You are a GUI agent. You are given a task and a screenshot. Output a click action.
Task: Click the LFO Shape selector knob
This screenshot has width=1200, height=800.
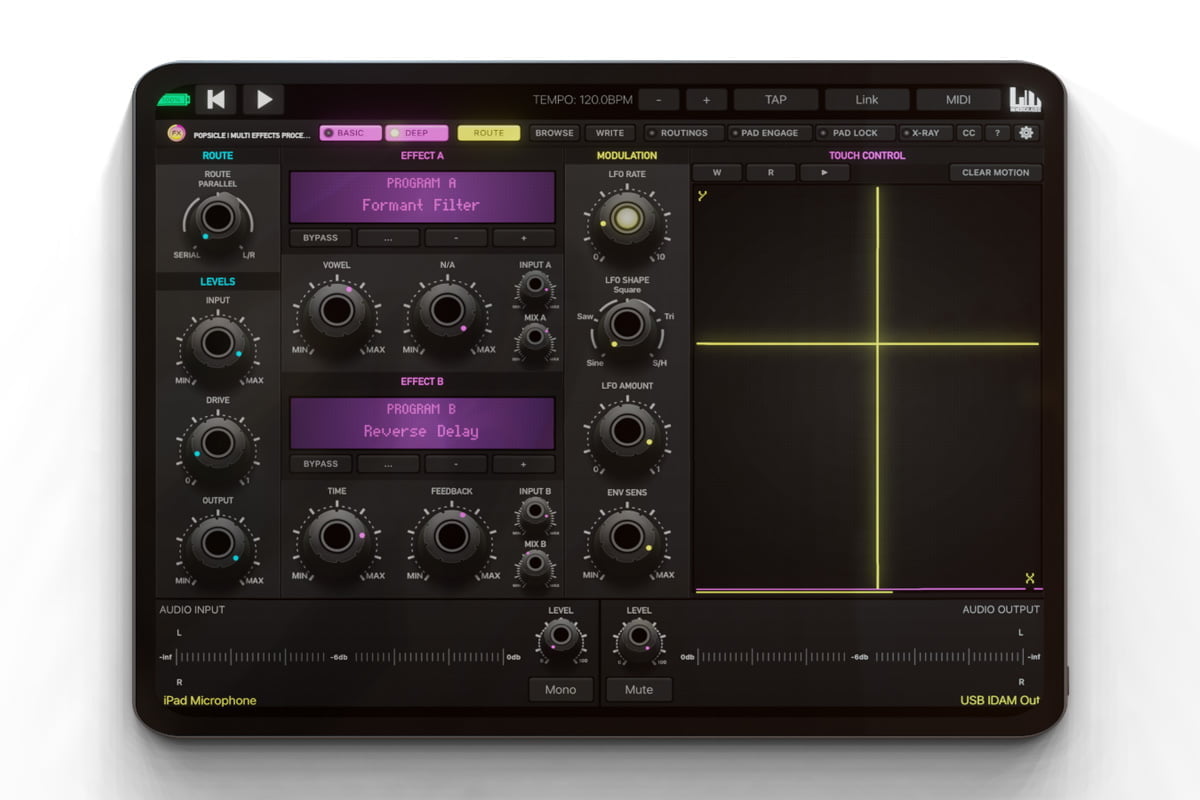(x=627, y=324)
